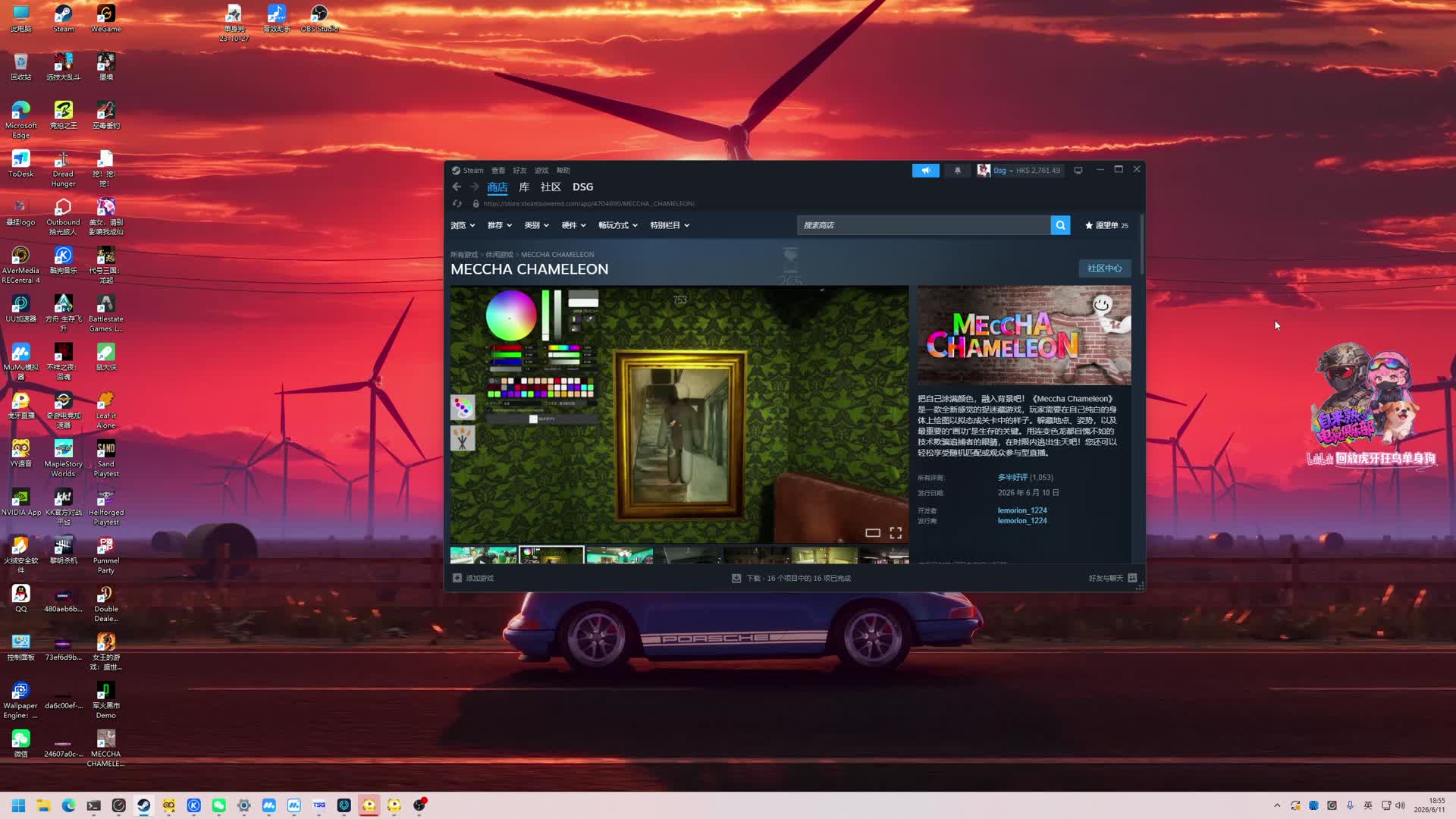Go back in Steam's browser history
This screenshot has width=1456, height=819.
457,187
